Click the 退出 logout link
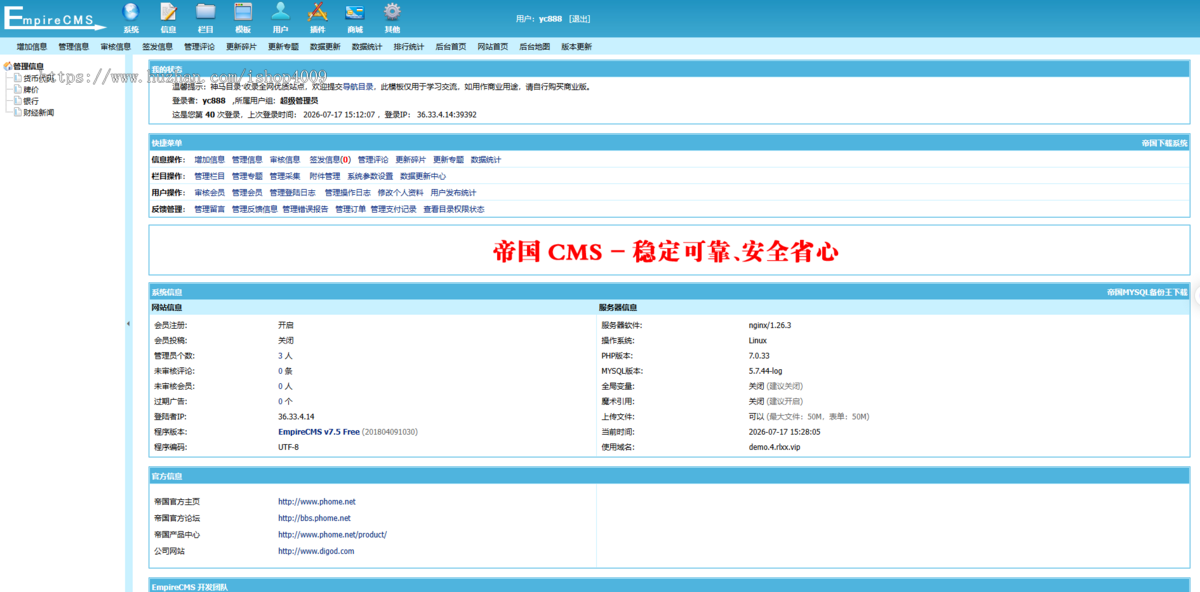Viewport: 1200px width, 592px height. coord(580,18)
